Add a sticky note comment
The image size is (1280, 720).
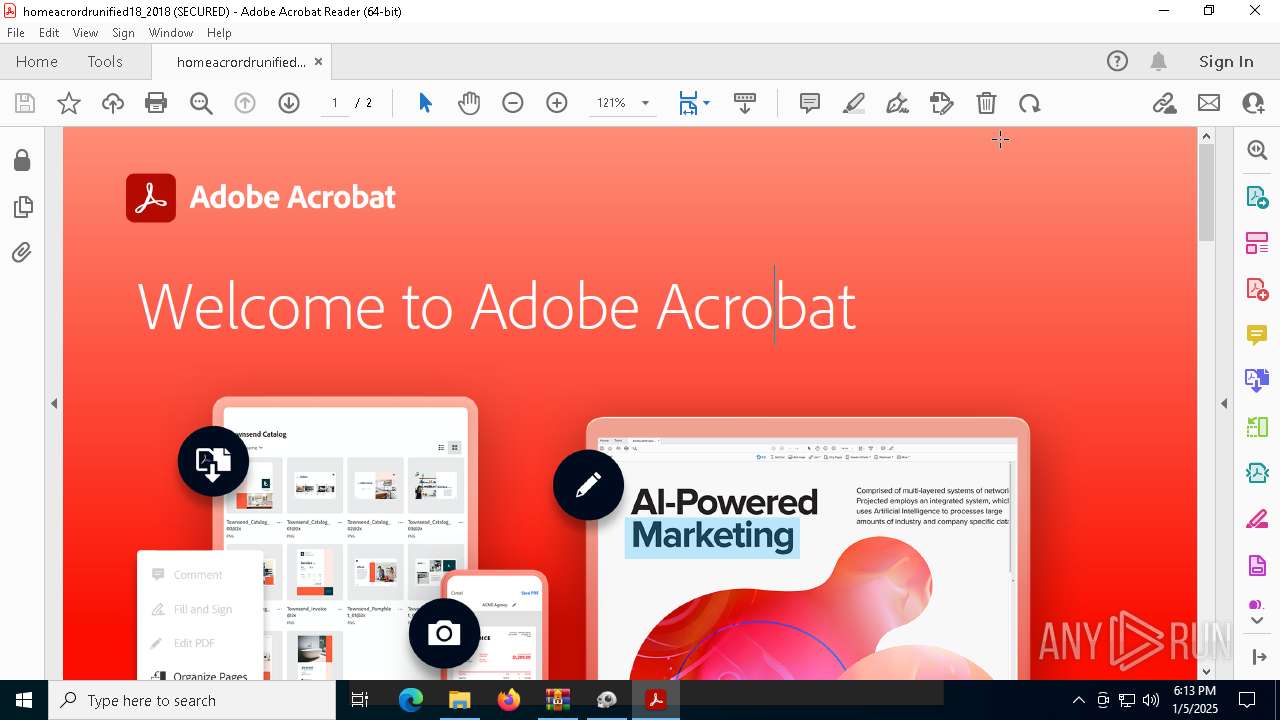pyautogui.click(x=810, y=103)
